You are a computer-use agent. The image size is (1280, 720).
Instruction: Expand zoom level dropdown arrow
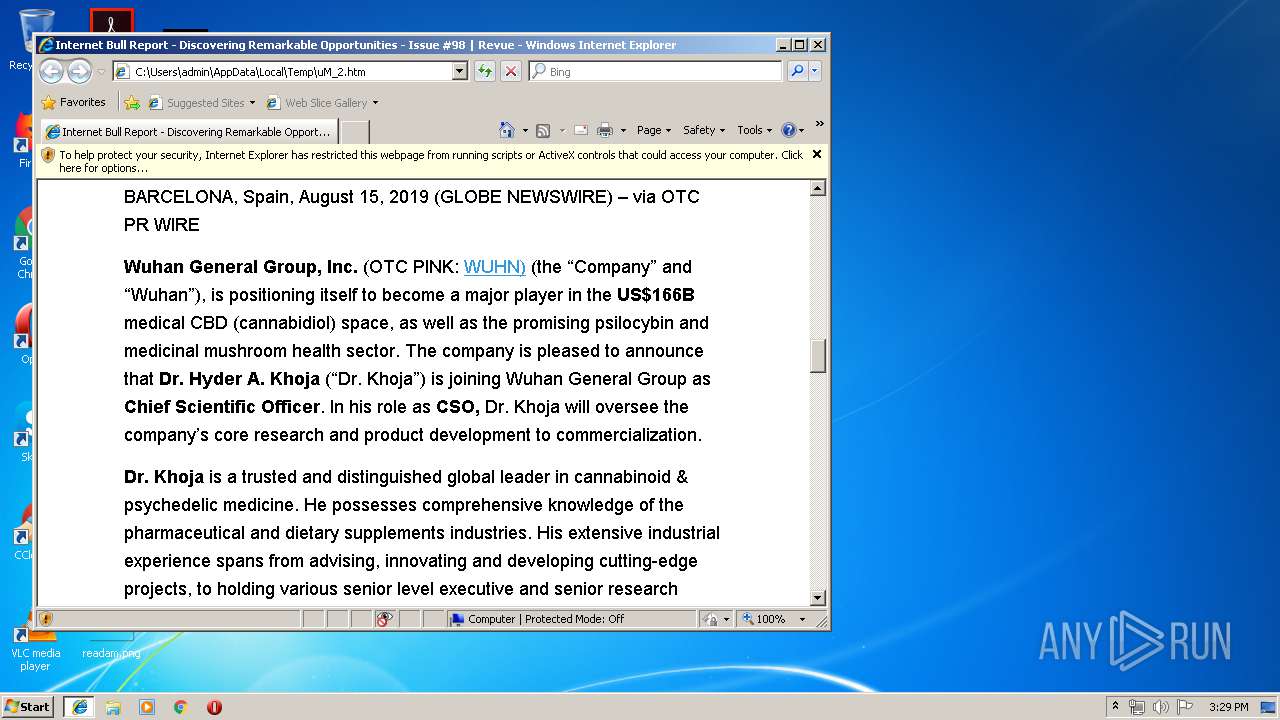coord(802,619)
